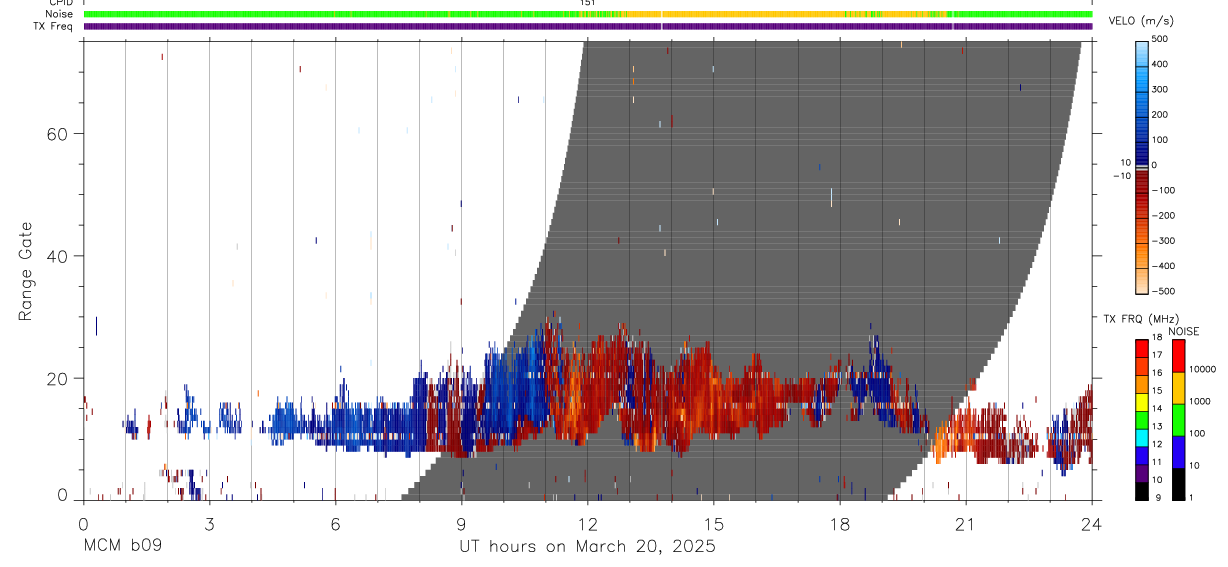Click the y-axis tick label "60"
This screenshot has width=1228, height=567.
[x=58, y=133]
